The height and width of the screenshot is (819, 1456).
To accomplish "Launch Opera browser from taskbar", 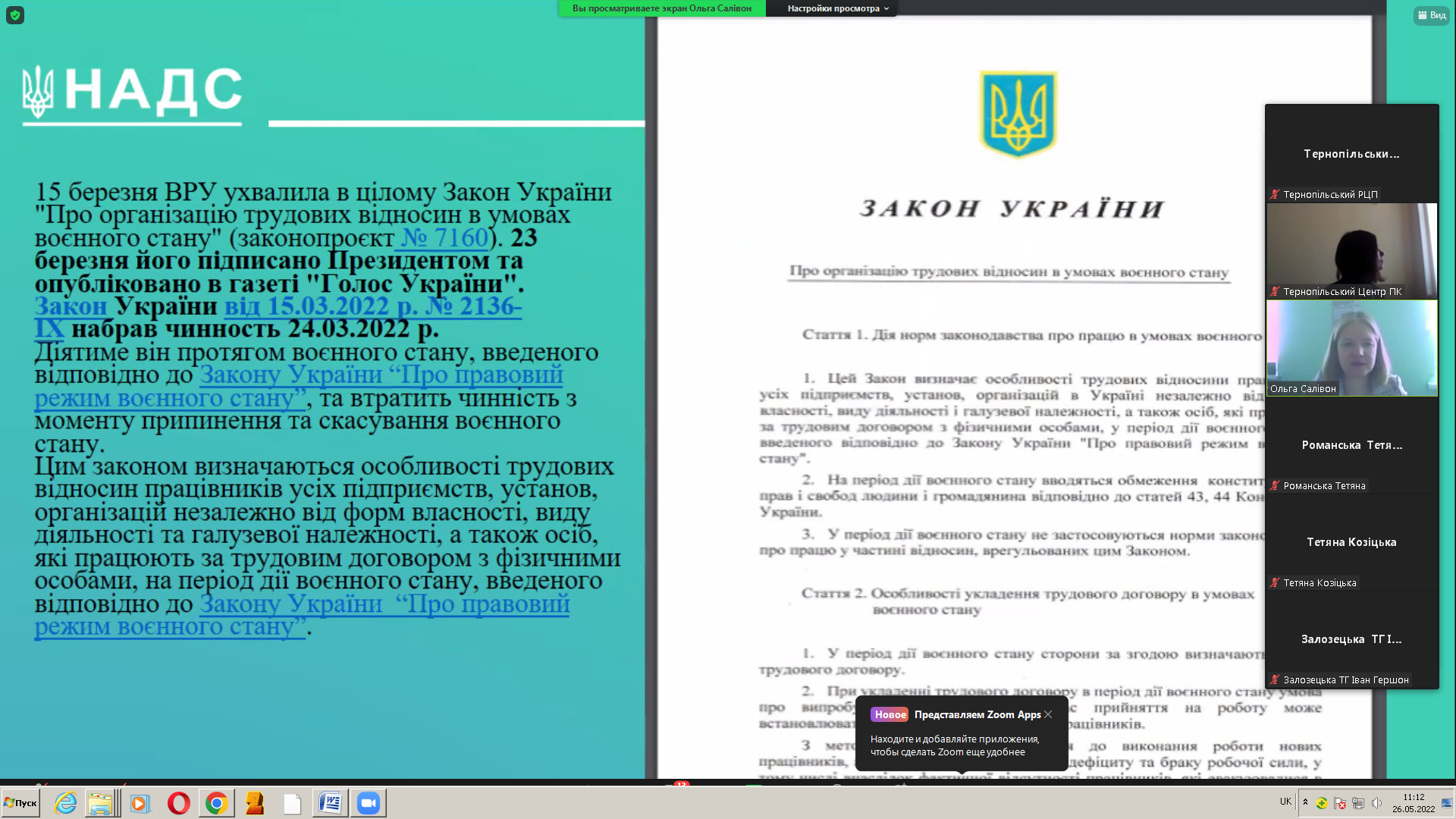I will [179, 803].
